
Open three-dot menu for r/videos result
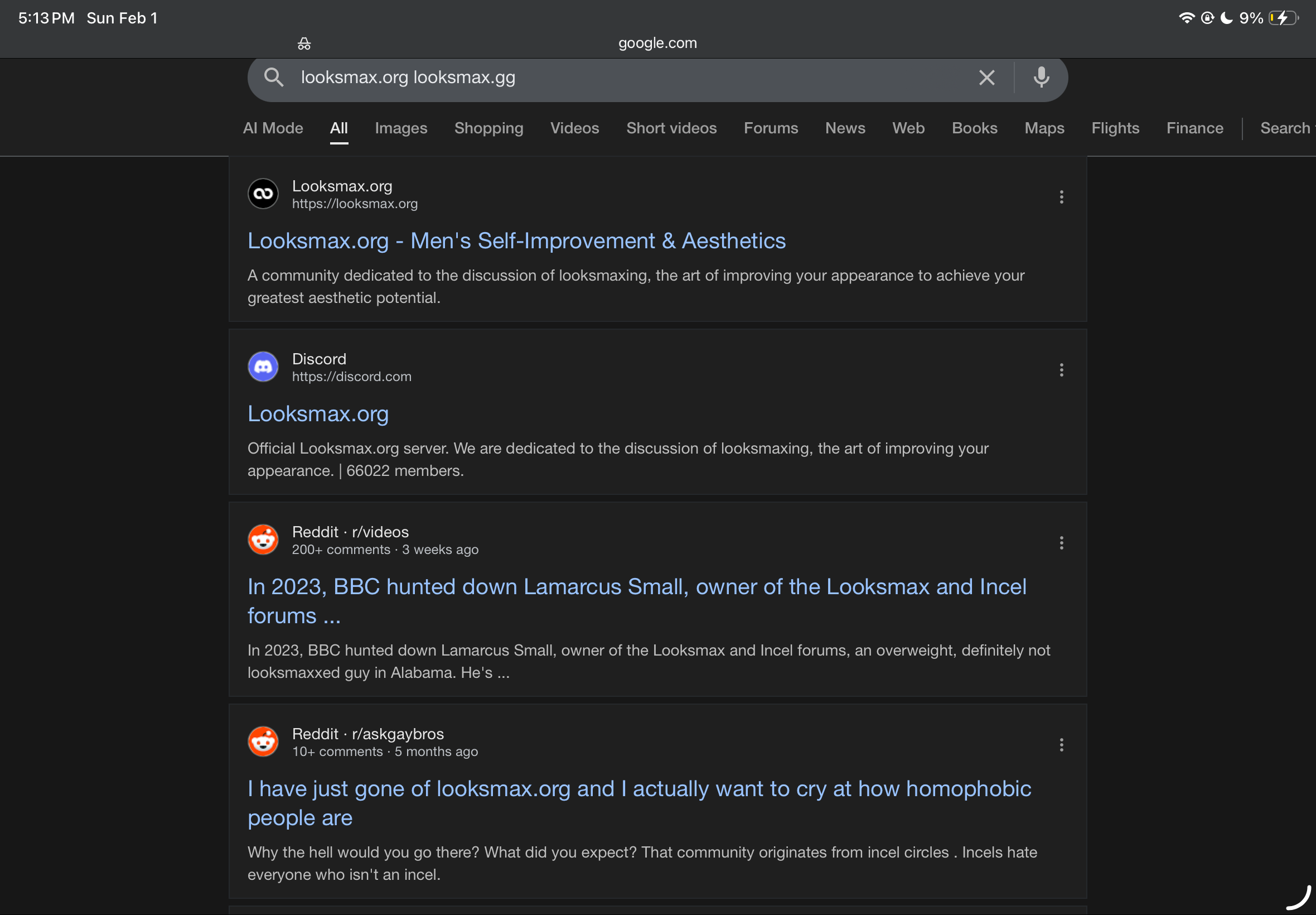tap(1061, 543)
